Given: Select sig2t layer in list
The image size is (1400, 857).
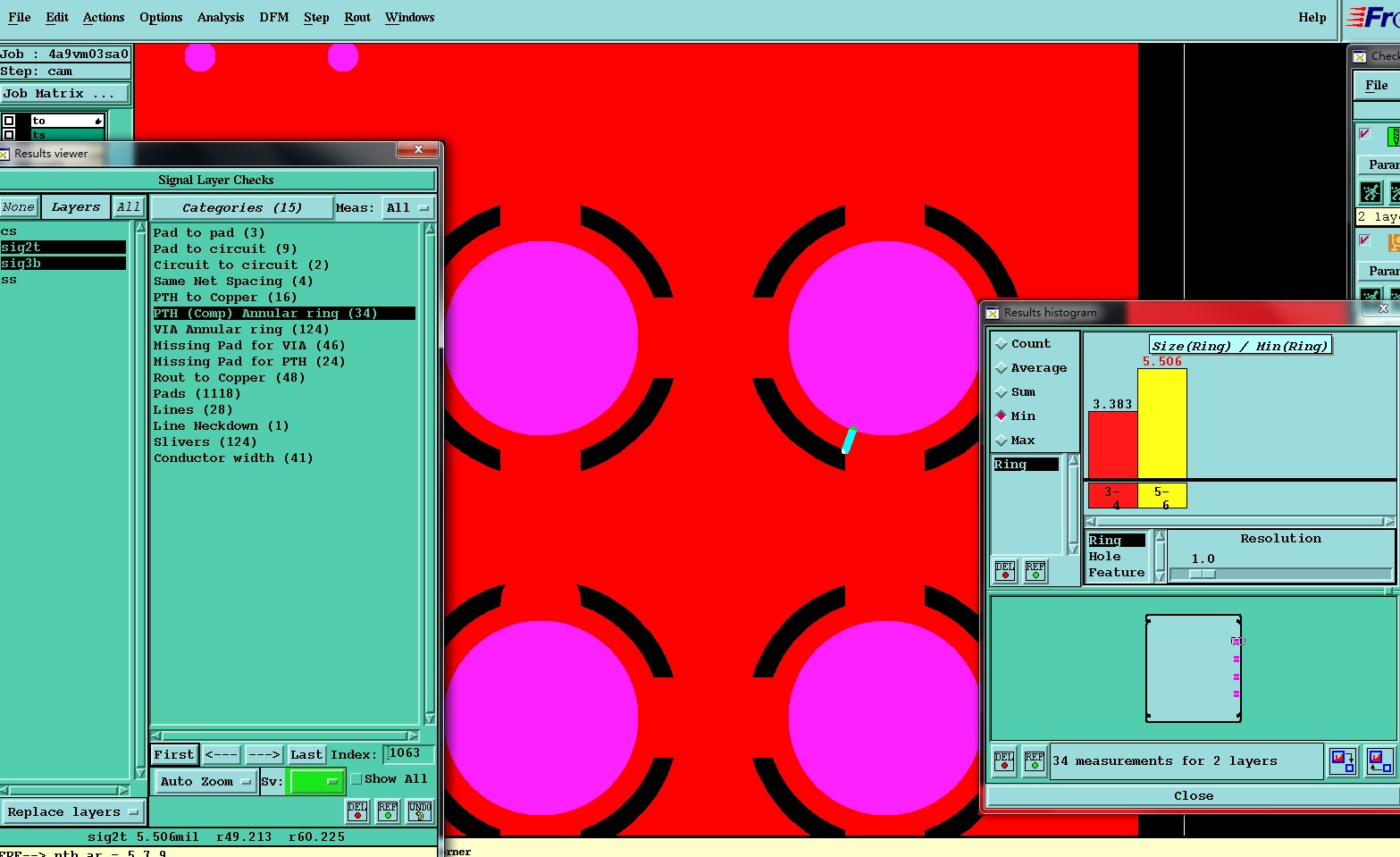Looking at the screenshot, I should point(63,248).
